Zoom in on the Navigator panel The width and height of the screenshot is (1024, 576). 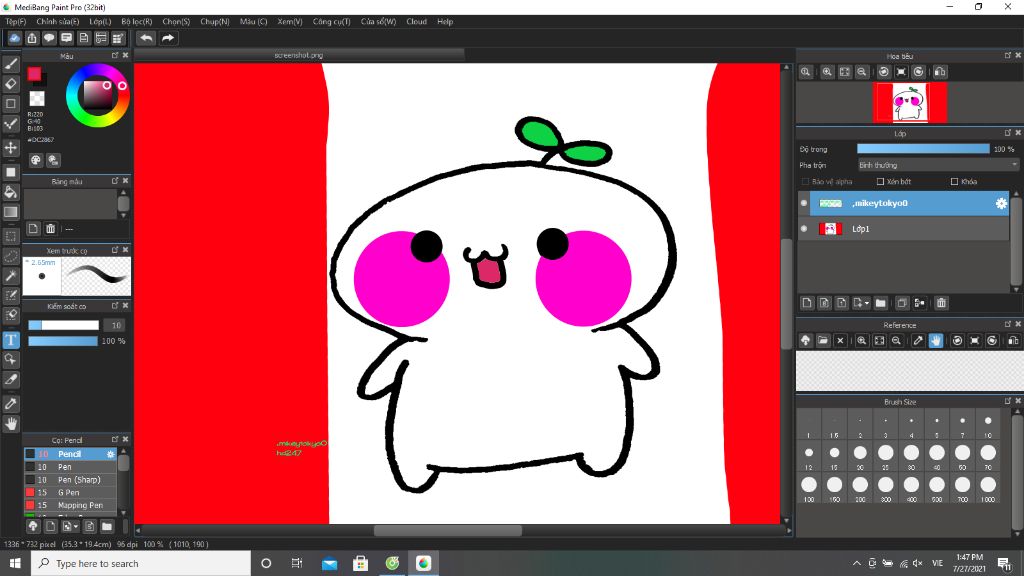pos(827,72)
